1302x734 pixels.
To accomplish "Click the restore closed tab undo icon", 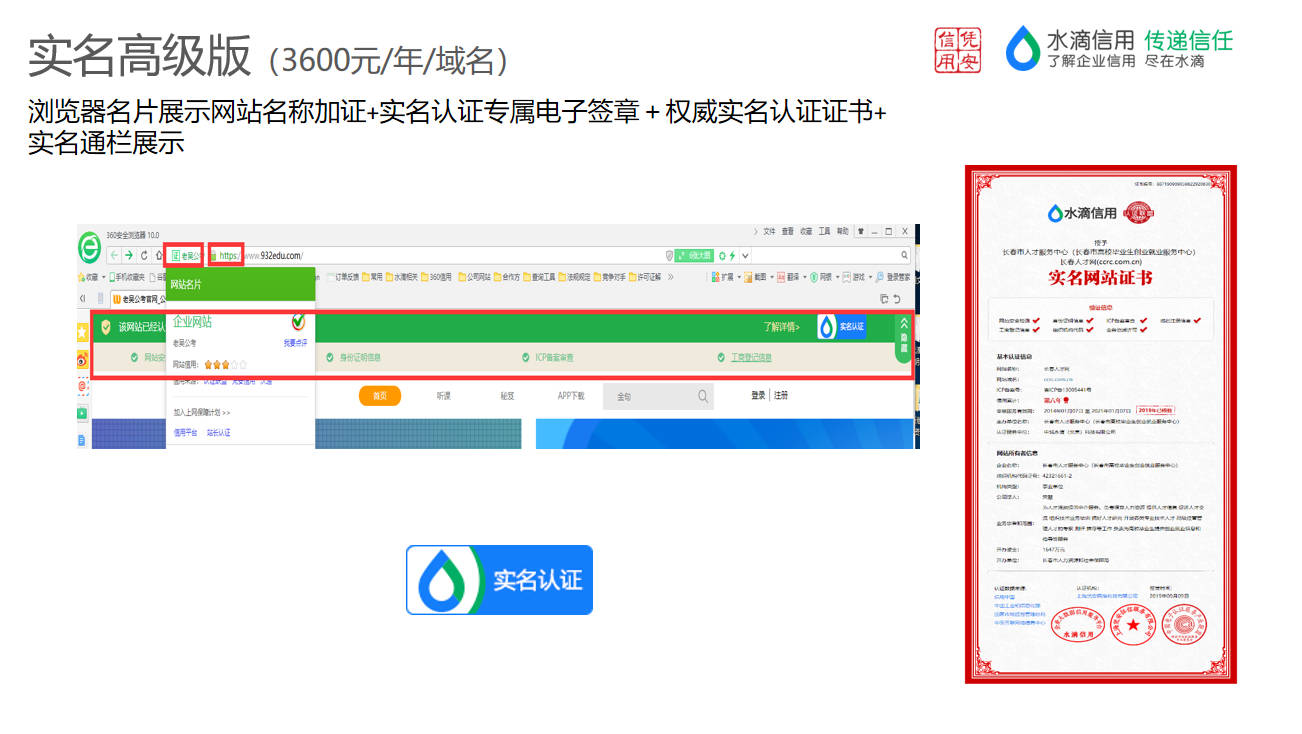I will 897,299.
